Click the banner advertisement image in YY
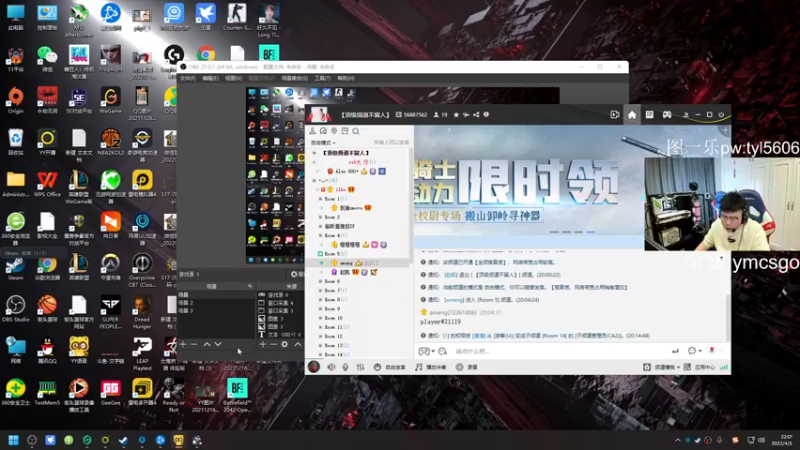The image size is (800, 450). [x=529, y=187]
